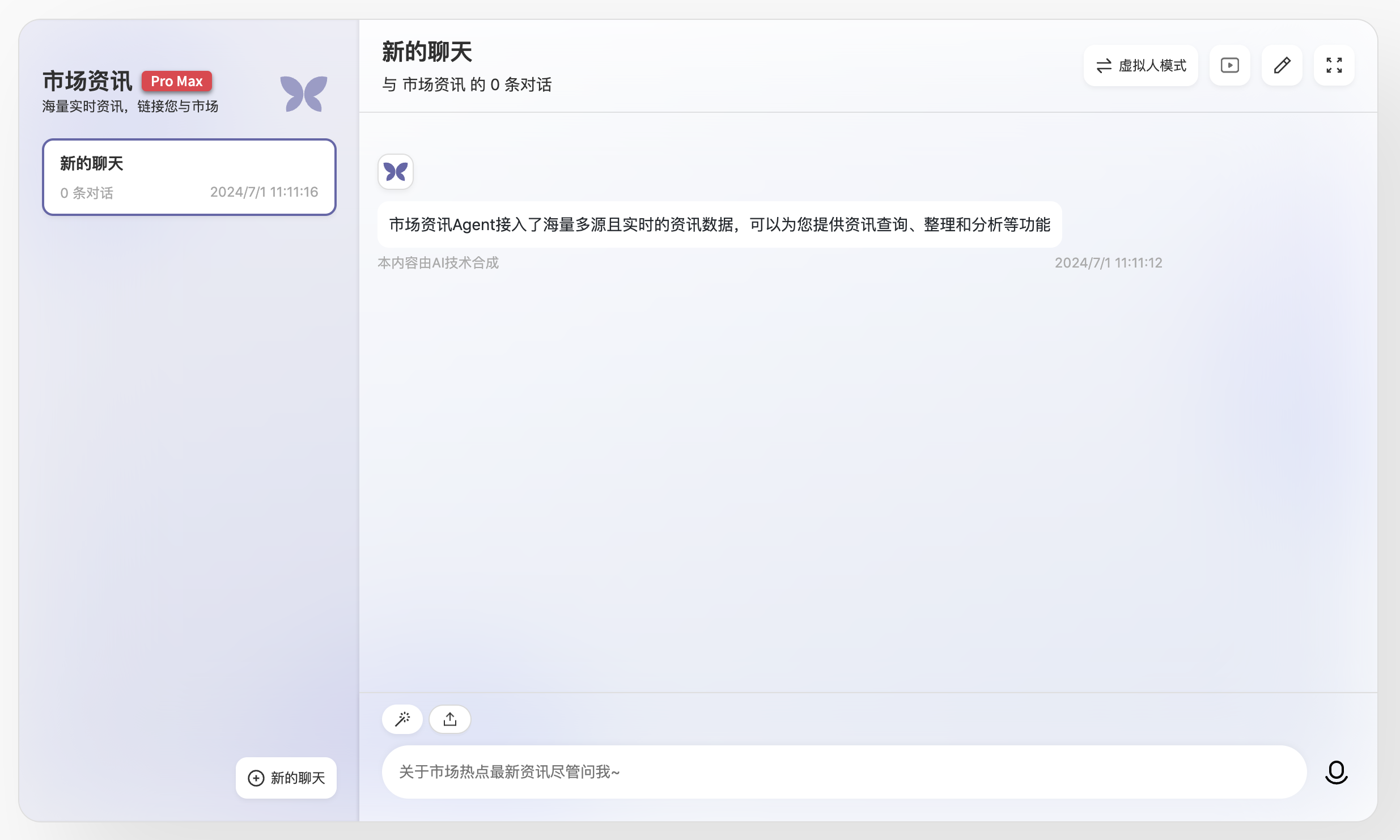Click the 新的聊天 chat title heading
This screenshot has height=840, width=1400.
click(427, 52)
